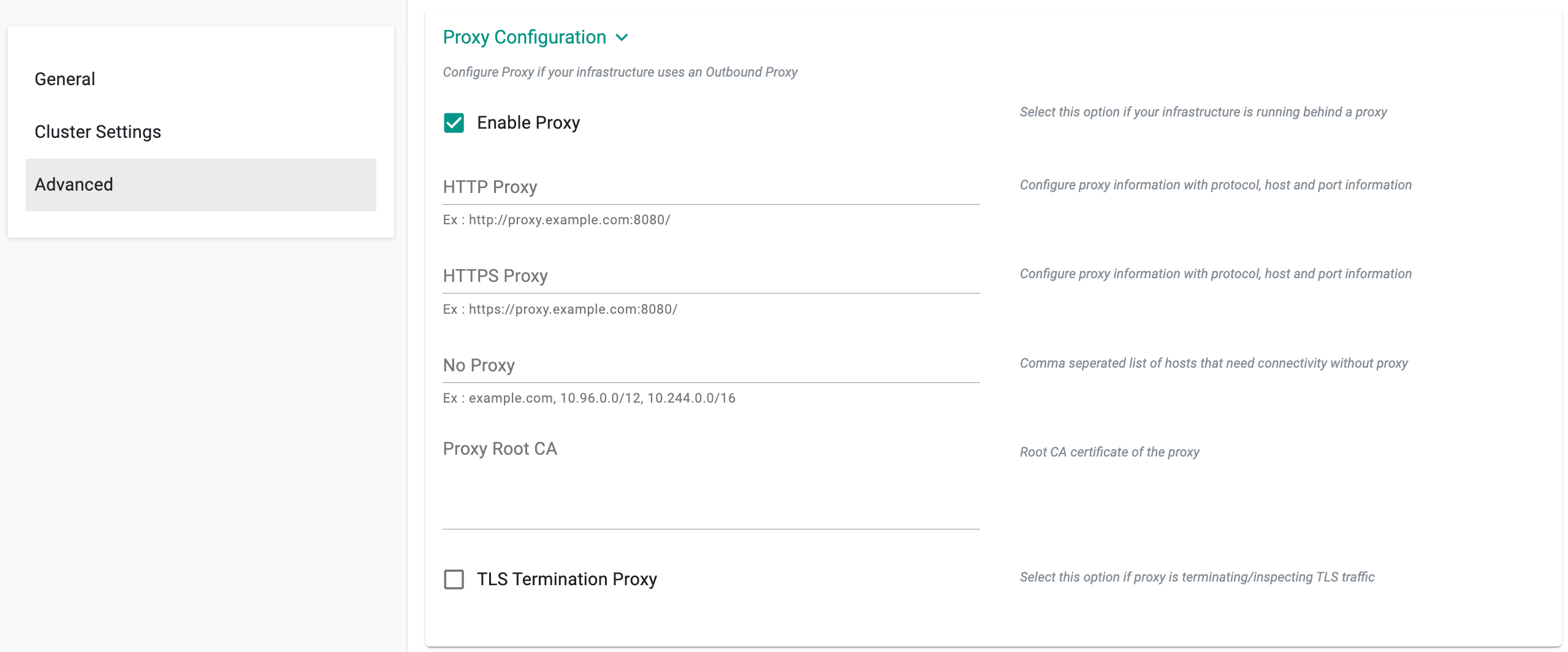Image resolution: width=1568 pixels, height=652 pixels.
Task: Click the HTTP Proxy example hint text
Action: tap(557, 220)
